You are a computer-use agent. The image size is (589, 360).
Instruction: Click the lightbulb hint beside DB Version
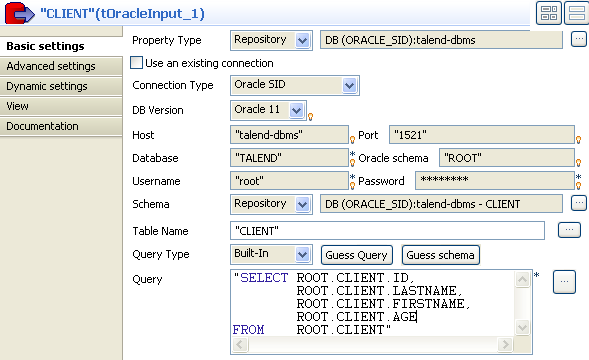(x=311, y=117)
